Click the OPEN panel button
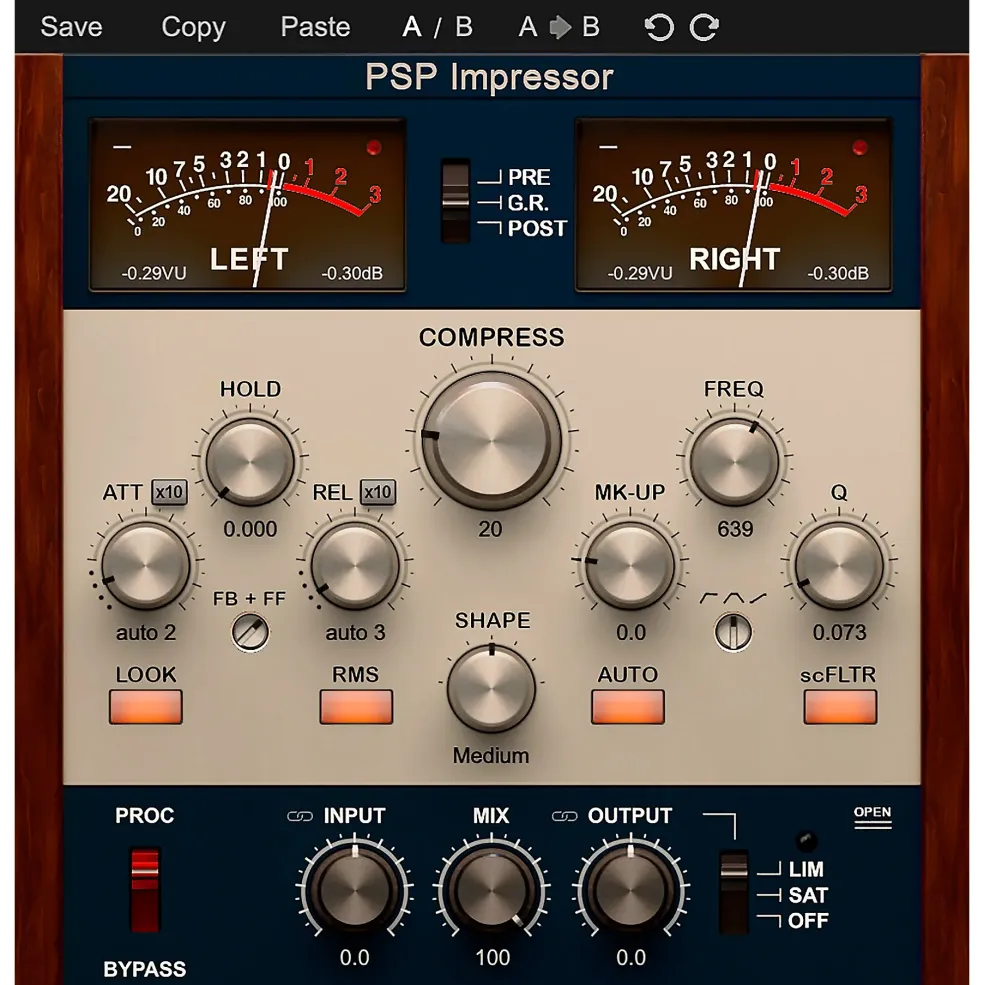Screen dimensions: 984x985 point(872,816)
